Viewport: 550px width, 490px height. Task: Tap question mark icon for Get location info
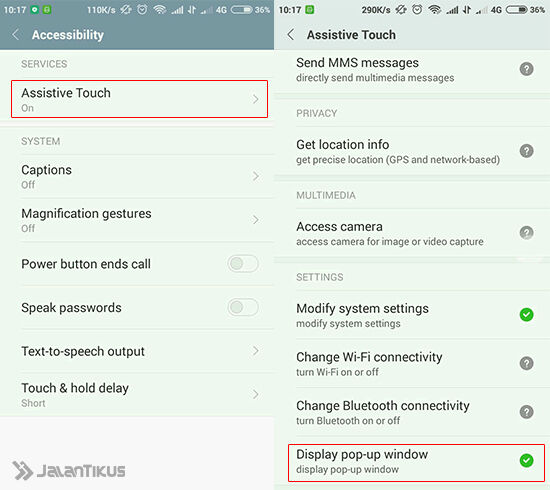tap(526, 151)
